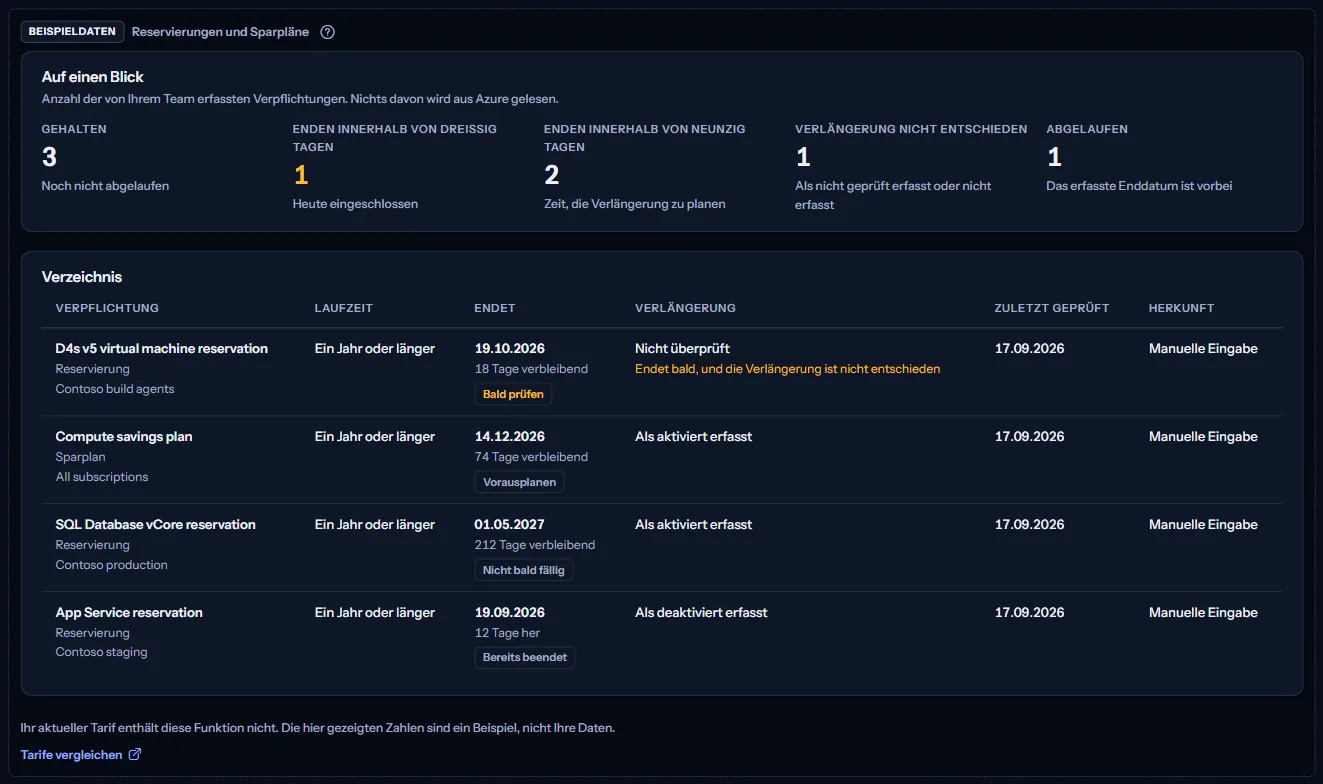The height and width of the screenshot is (784, 1323).
Task: Click end date 19.10.2026
Action: click(510, 349)
